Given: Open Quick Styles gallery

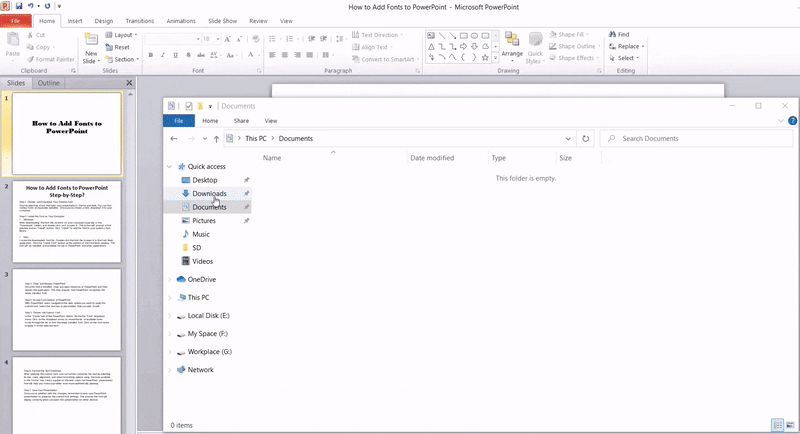Looking at the screenshot, I should coord(535,45).
